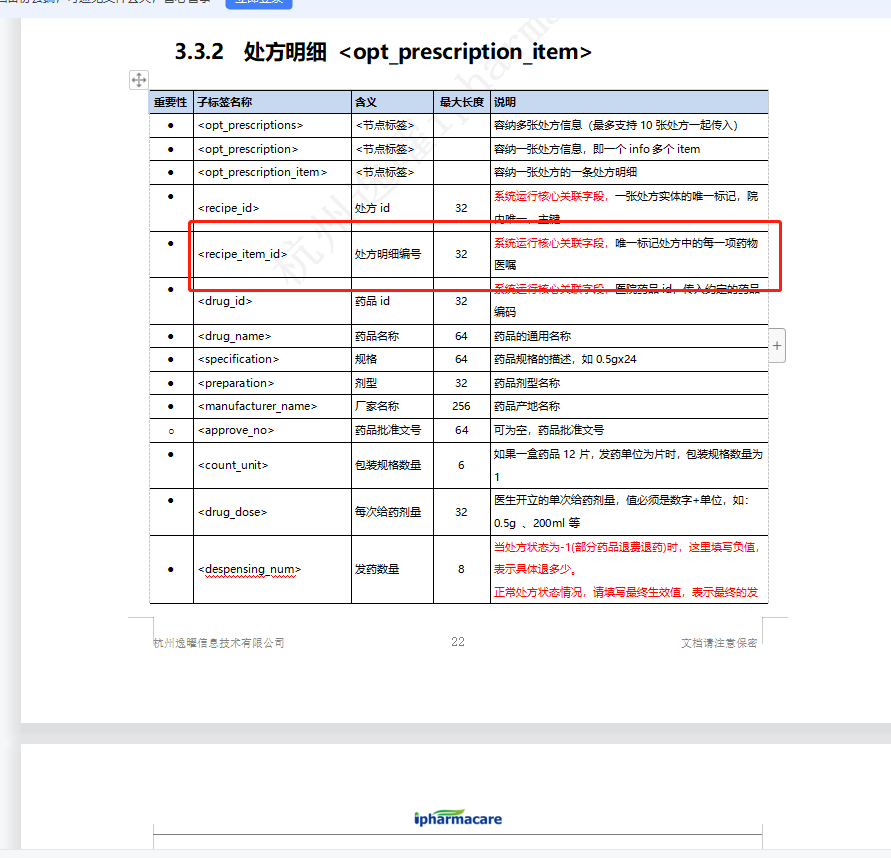
Task: Click description '药品剂型名称'
Action: pos(527,383)
